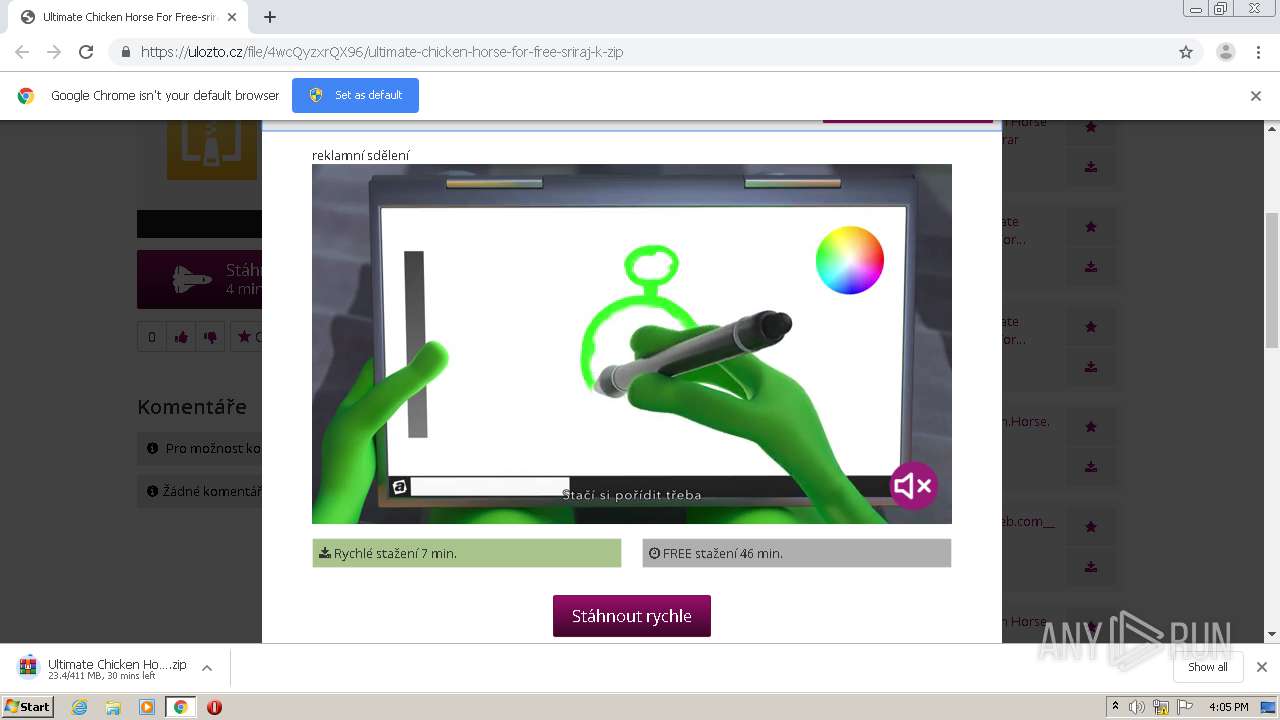1280x720 pixels.
Task: Click the star icon next to the 'rar' file
Action: [x=1091, y=127]
